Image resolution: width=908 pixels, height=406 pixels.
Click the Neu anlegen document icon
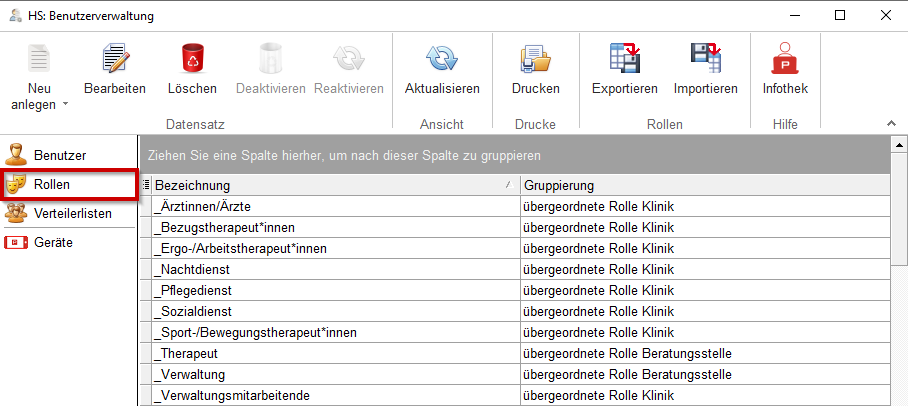[x=40, y=58]
